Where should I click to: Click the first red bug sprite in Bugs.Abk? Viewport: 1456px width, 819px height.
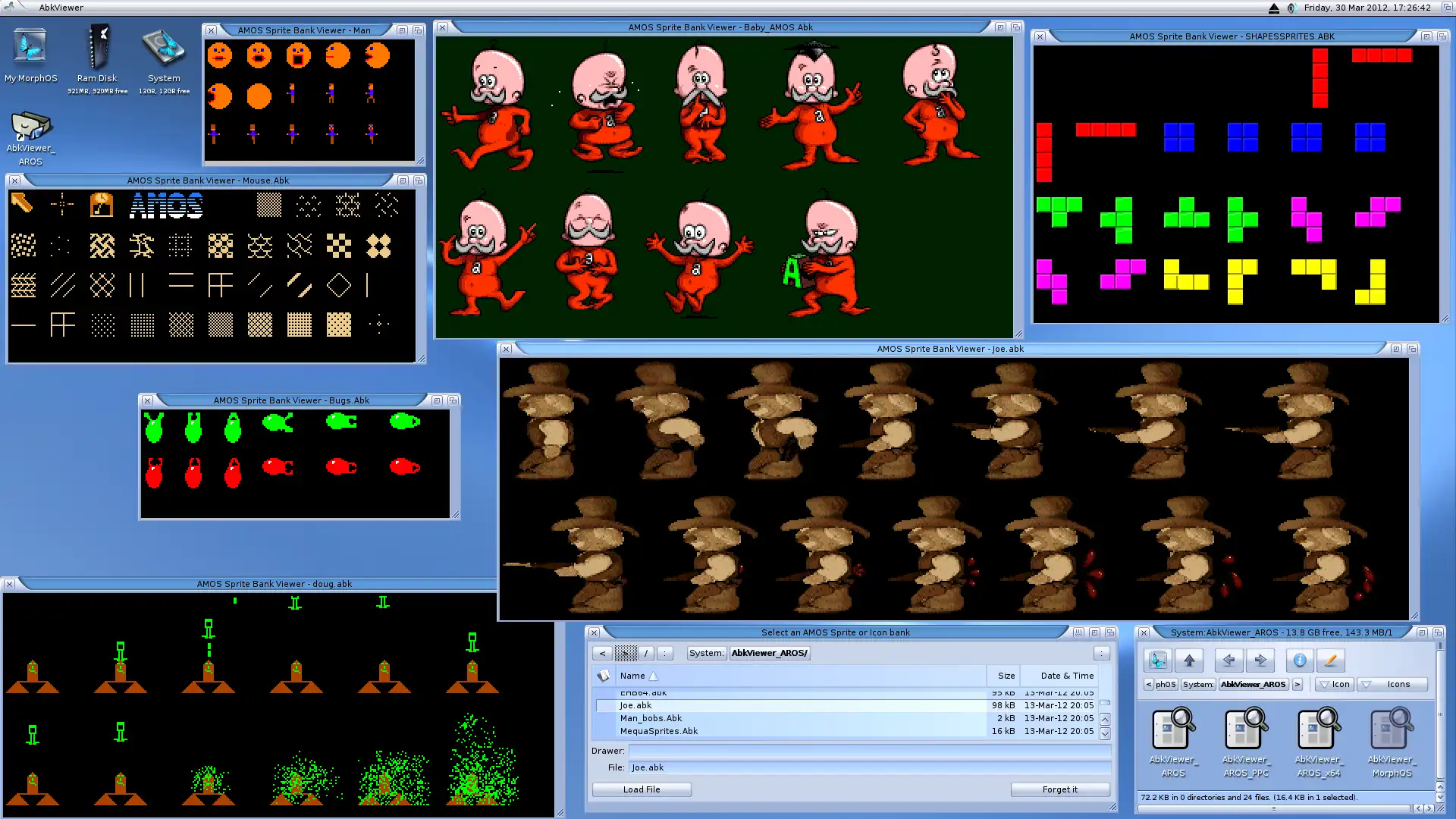[x=154, y=472]
